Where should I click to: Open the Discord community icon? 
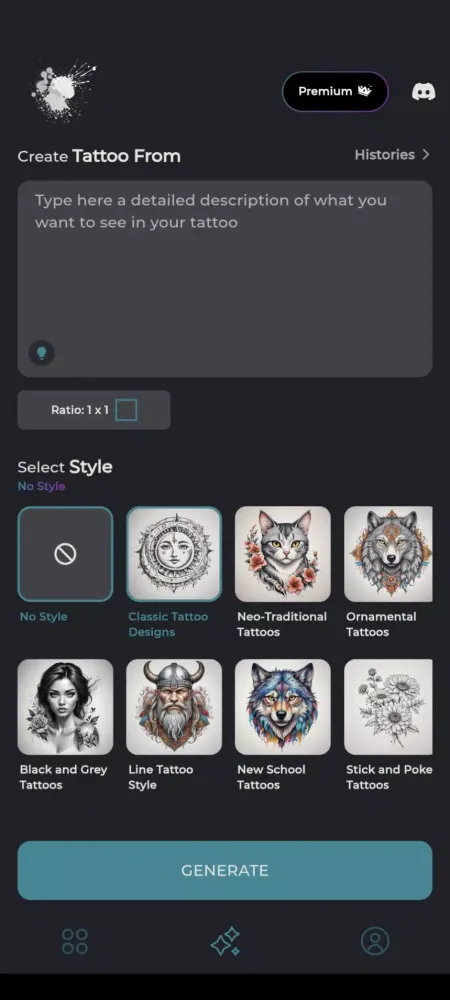[x=423, y=91]
